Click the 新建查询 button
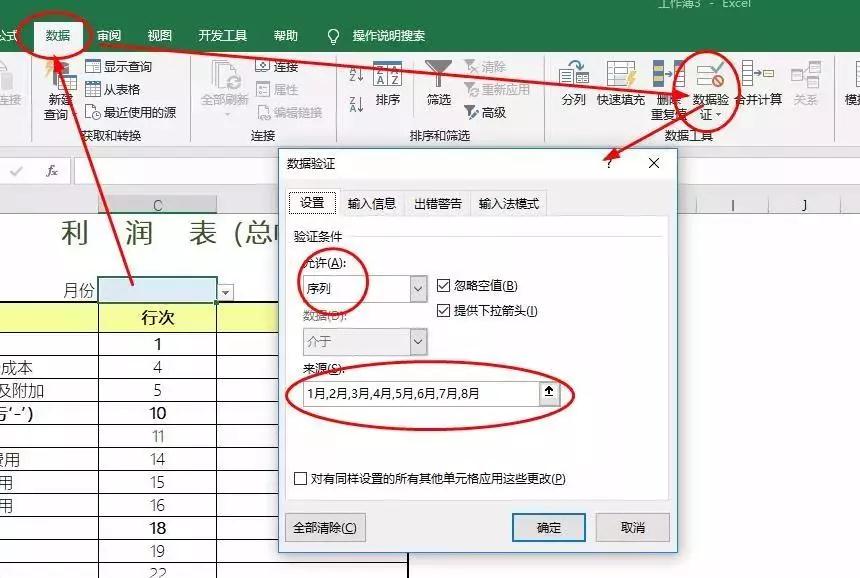The height and width of the screenshot is (578, 860). click(x=59, y=90)
